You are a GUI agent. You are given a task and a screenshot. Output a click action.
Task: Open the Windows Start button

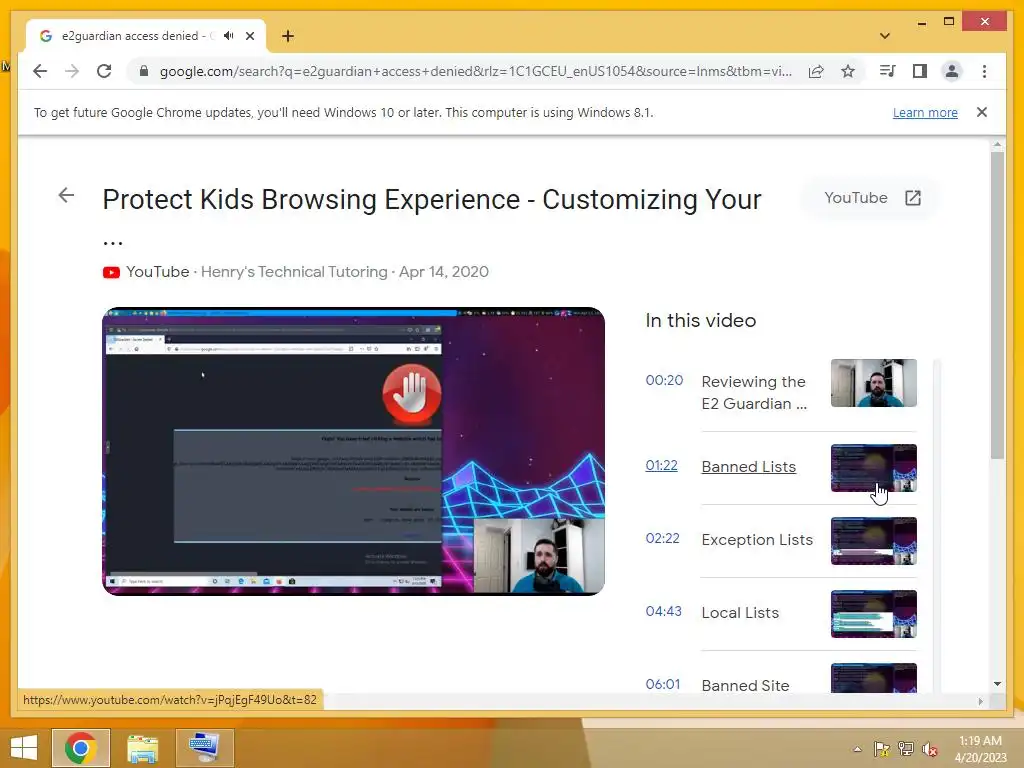pyautogui.click(x=24, y=748)
